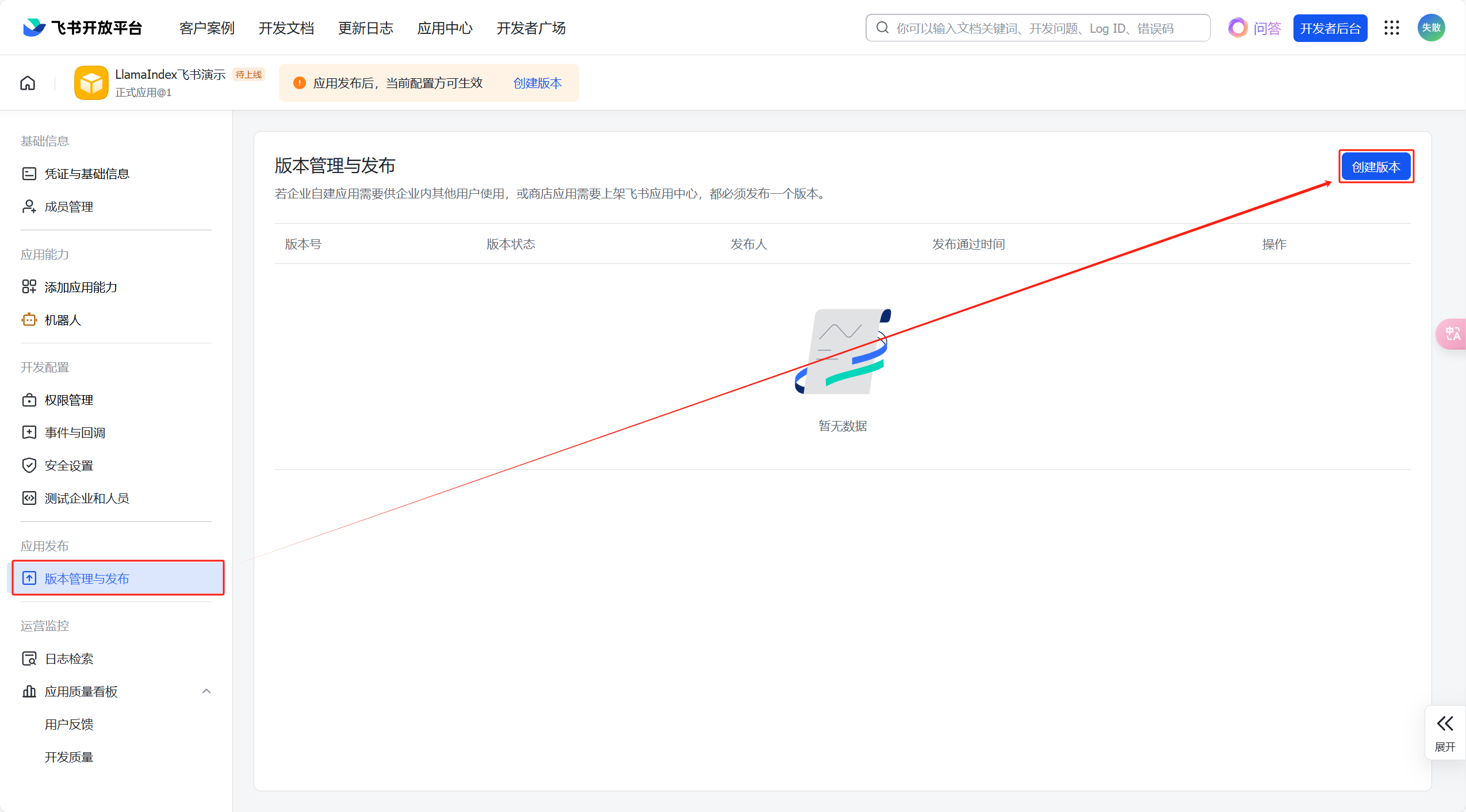Click the 创建版本 link in the orange banner
The image size is (1466, 812).
537,83
